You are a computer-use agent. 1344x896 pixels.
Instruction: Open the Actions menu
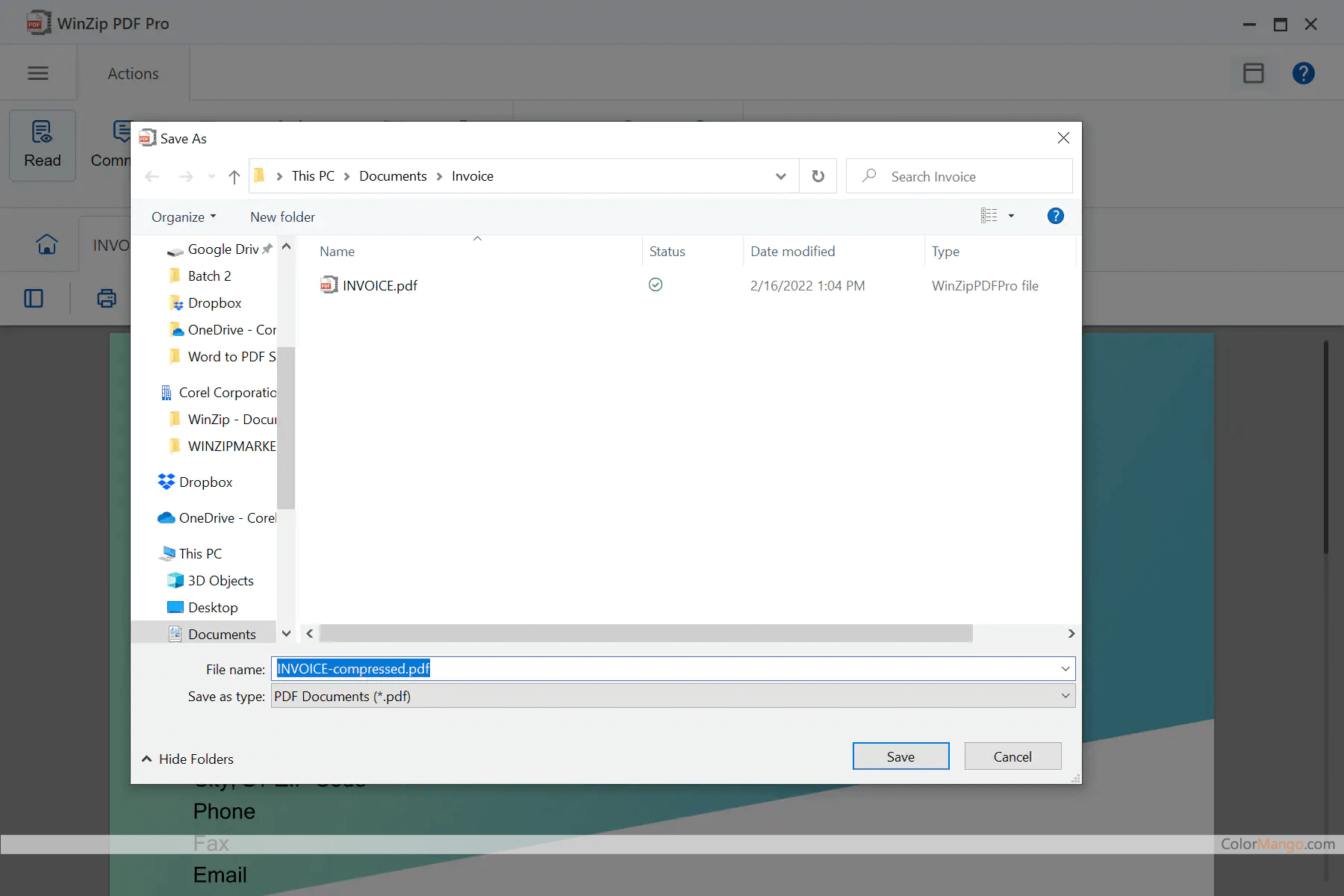point(133,72)
